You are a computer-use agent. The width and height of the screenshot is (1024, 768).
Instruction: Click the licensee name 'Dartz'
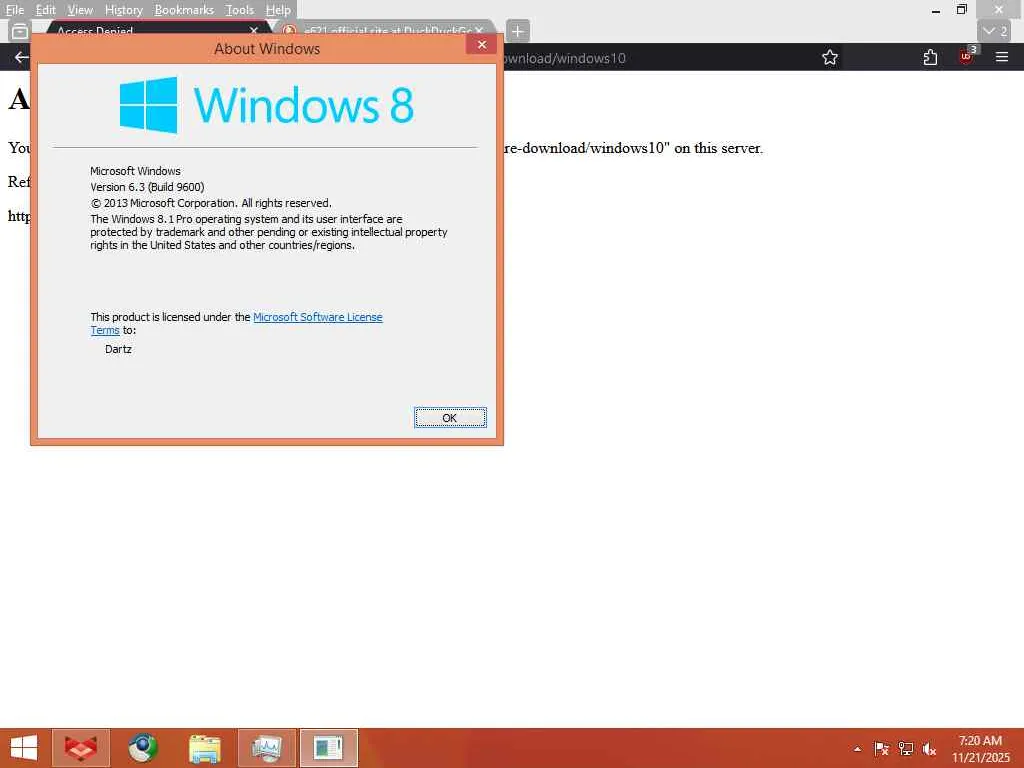(x=118, y=349)
